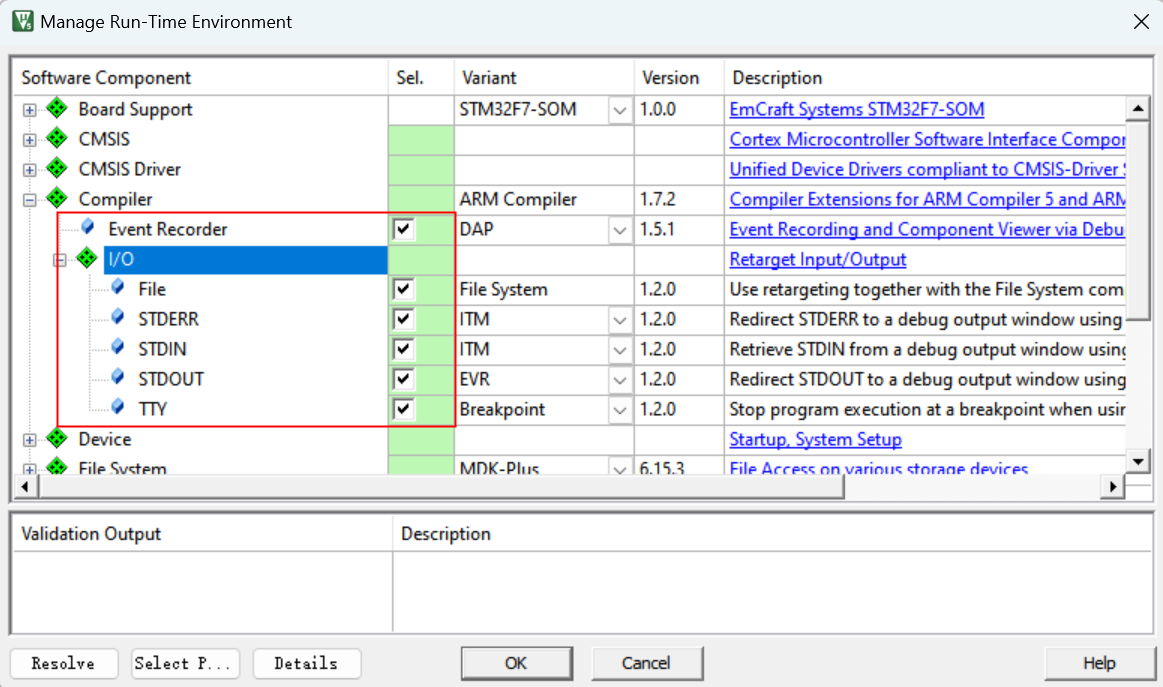Click the STDERR blue component icon
Image resolution: width=1163 pixels, height=687 pixels.
pos(118,318)
